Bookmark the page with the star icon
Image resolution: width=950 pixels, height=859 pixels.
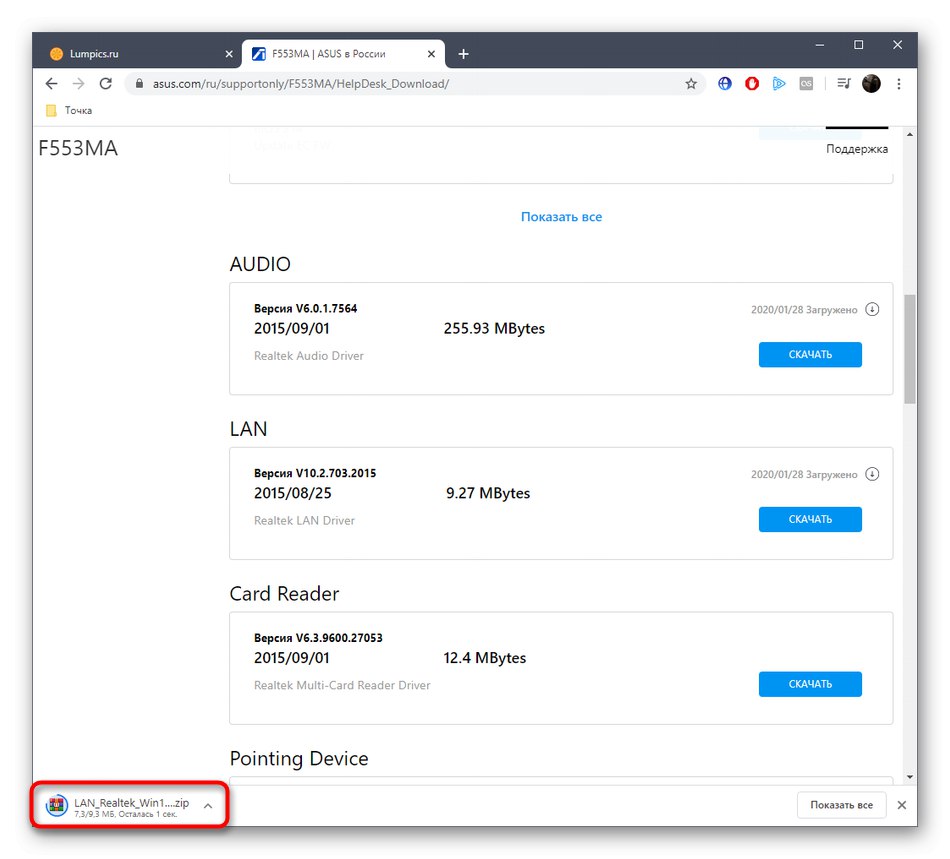coord(691,84)
